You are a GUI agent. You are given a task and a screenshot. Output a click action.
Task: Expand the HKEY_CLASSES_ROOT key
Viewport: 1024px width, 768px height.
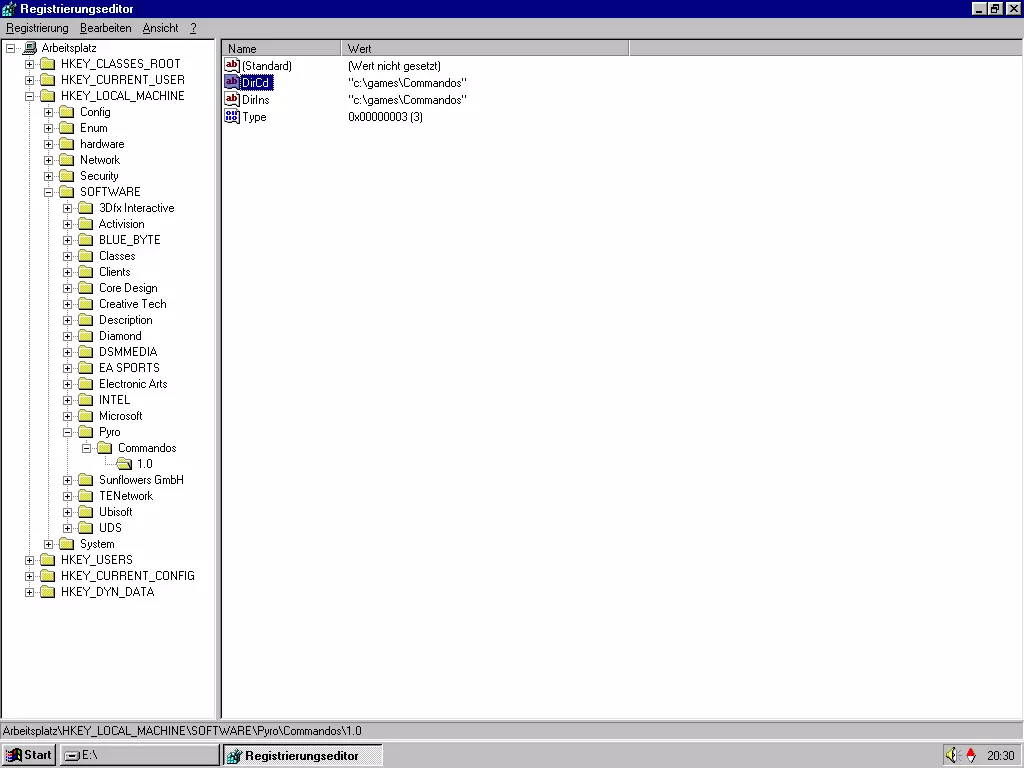(x=29, y=64)
